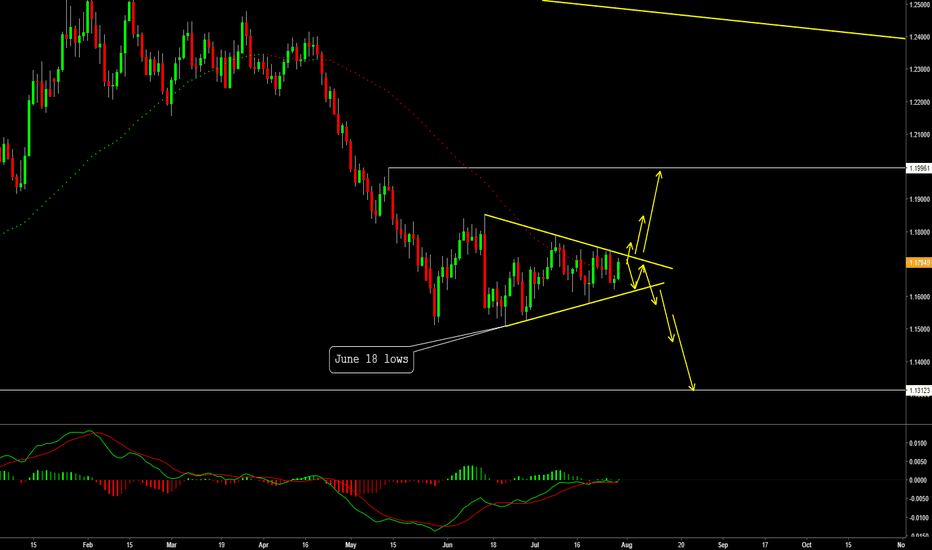
Task: Click the 20 date label on time axis
Action: 681,544
